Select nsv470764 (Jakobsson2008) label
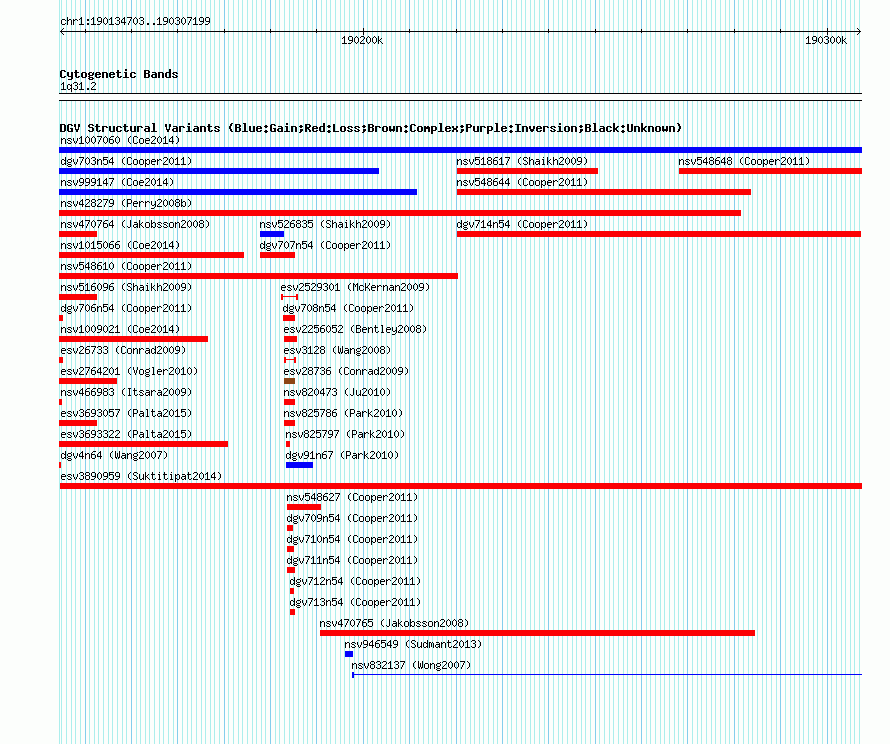Image resolution: width=890 pixels, height=744 pixels. 135,224
